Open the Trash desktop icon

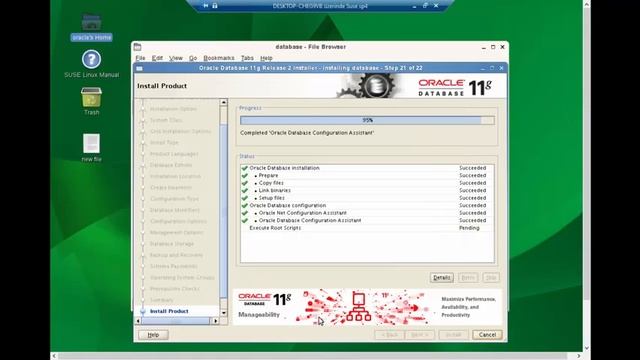(x=91, y=101)
